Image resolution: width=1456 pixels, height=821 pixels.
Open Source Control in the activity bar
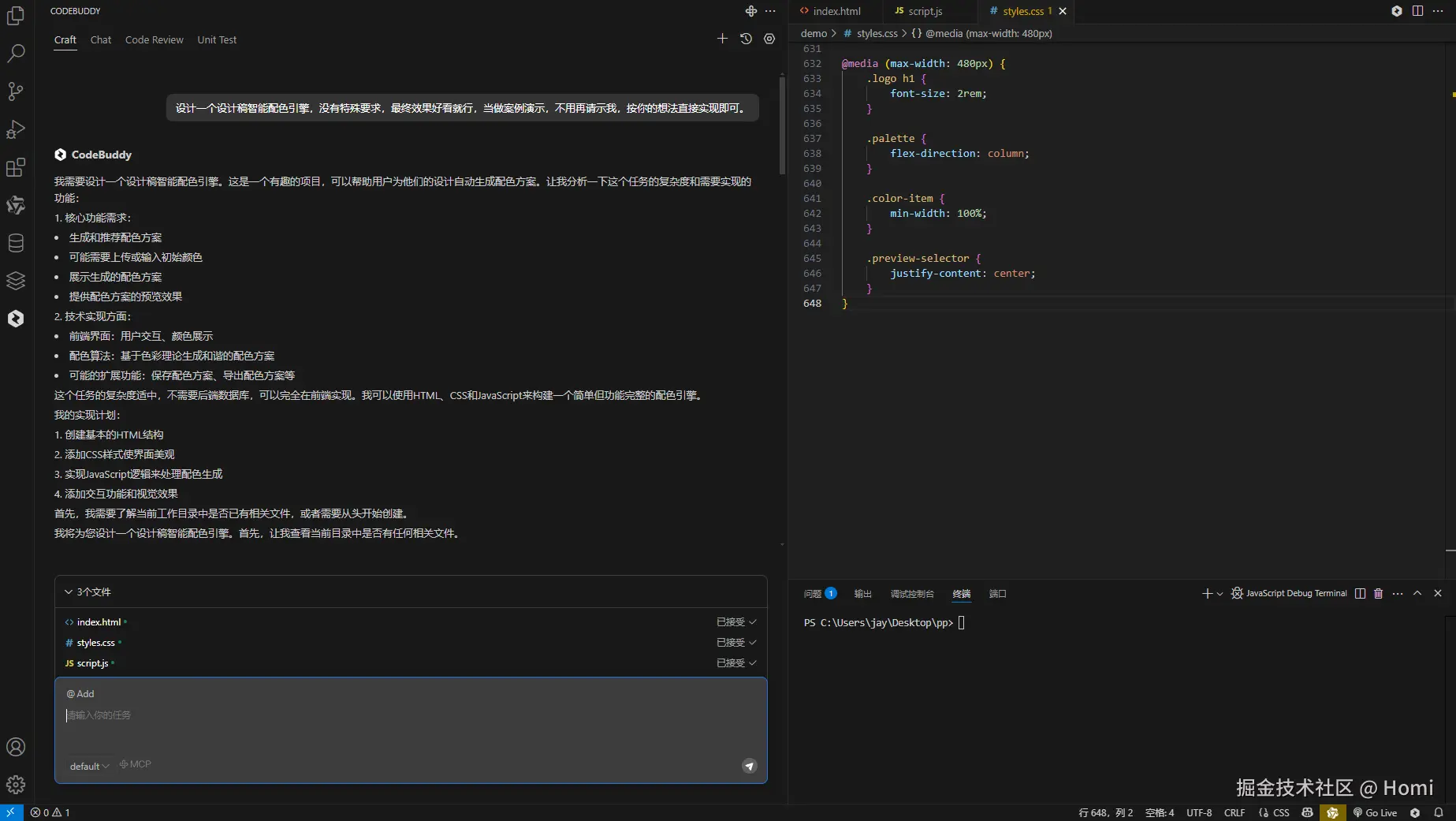pos(16,91)
